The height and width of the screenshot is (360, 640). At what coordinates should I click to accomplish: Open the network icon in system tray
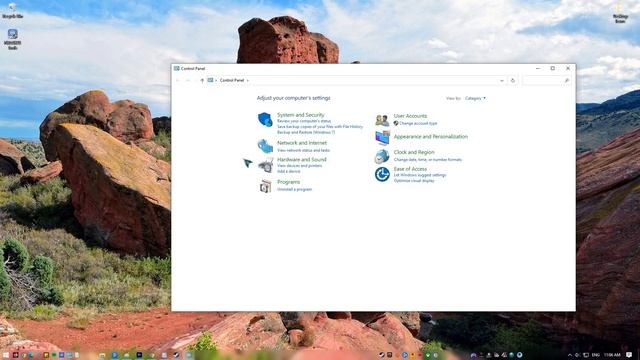[x=586, y=355]
